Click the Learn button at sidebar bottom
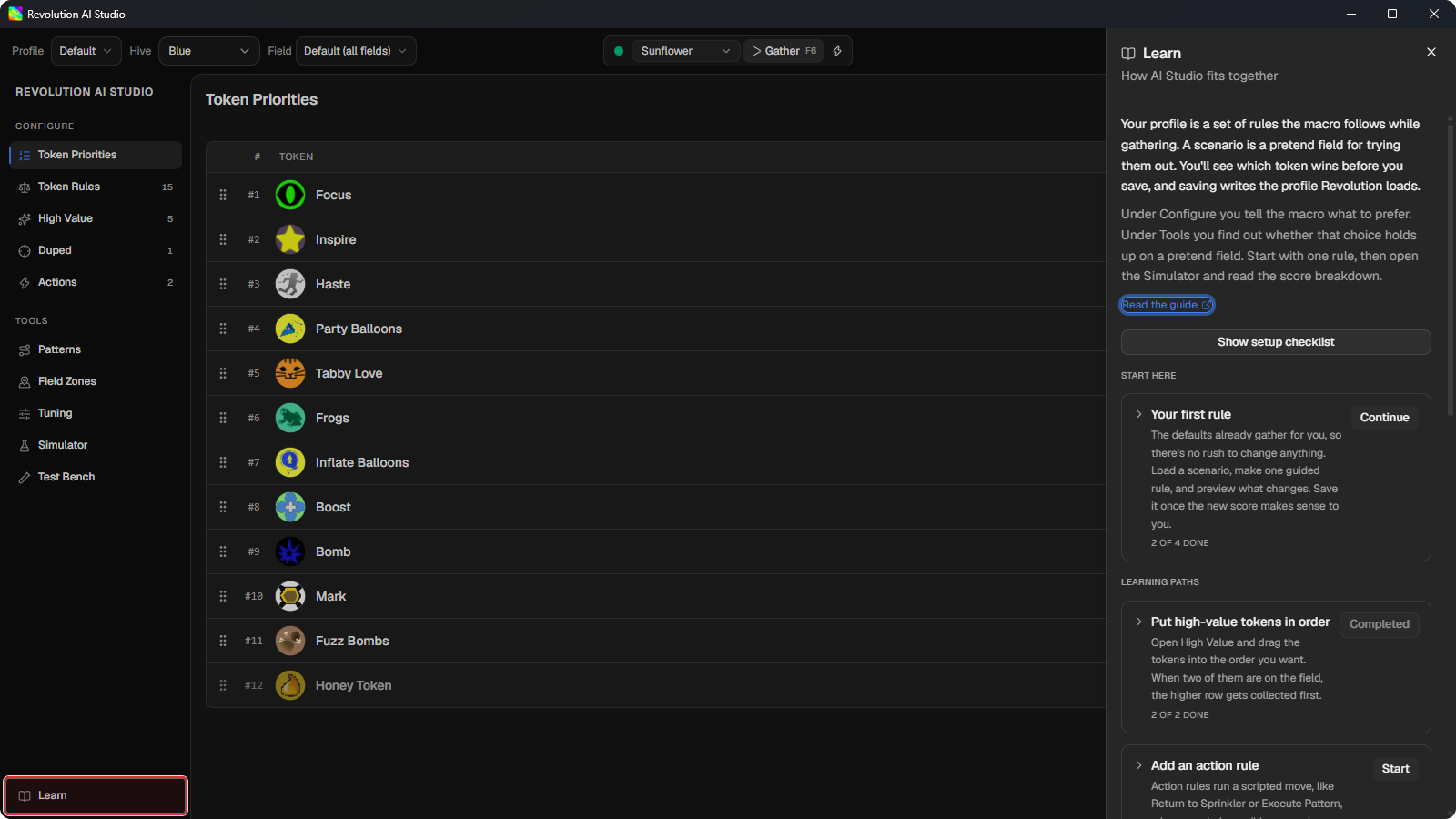Image resolution: width=1456 pixels, height=819 pixels. pyautogui.click(x=96, y=795)
